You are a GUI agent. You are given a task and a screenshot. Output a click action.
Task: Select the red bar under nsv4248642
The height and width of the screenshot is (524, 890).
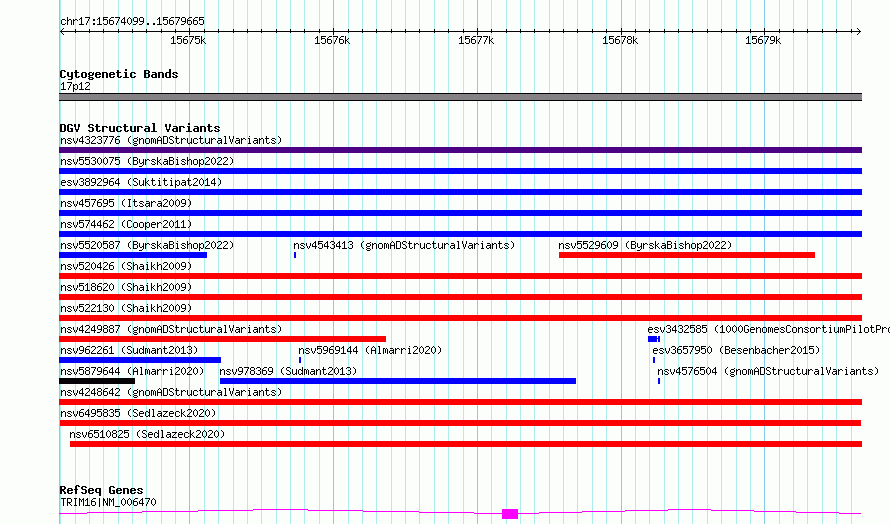pos(460,402)
